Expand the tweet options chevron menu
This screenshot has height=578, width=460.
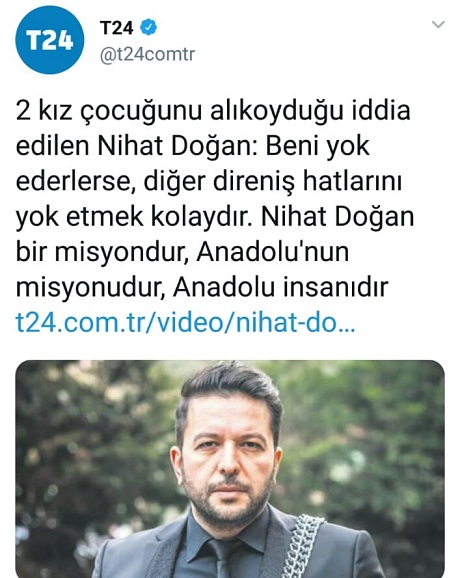coord(438,25)
